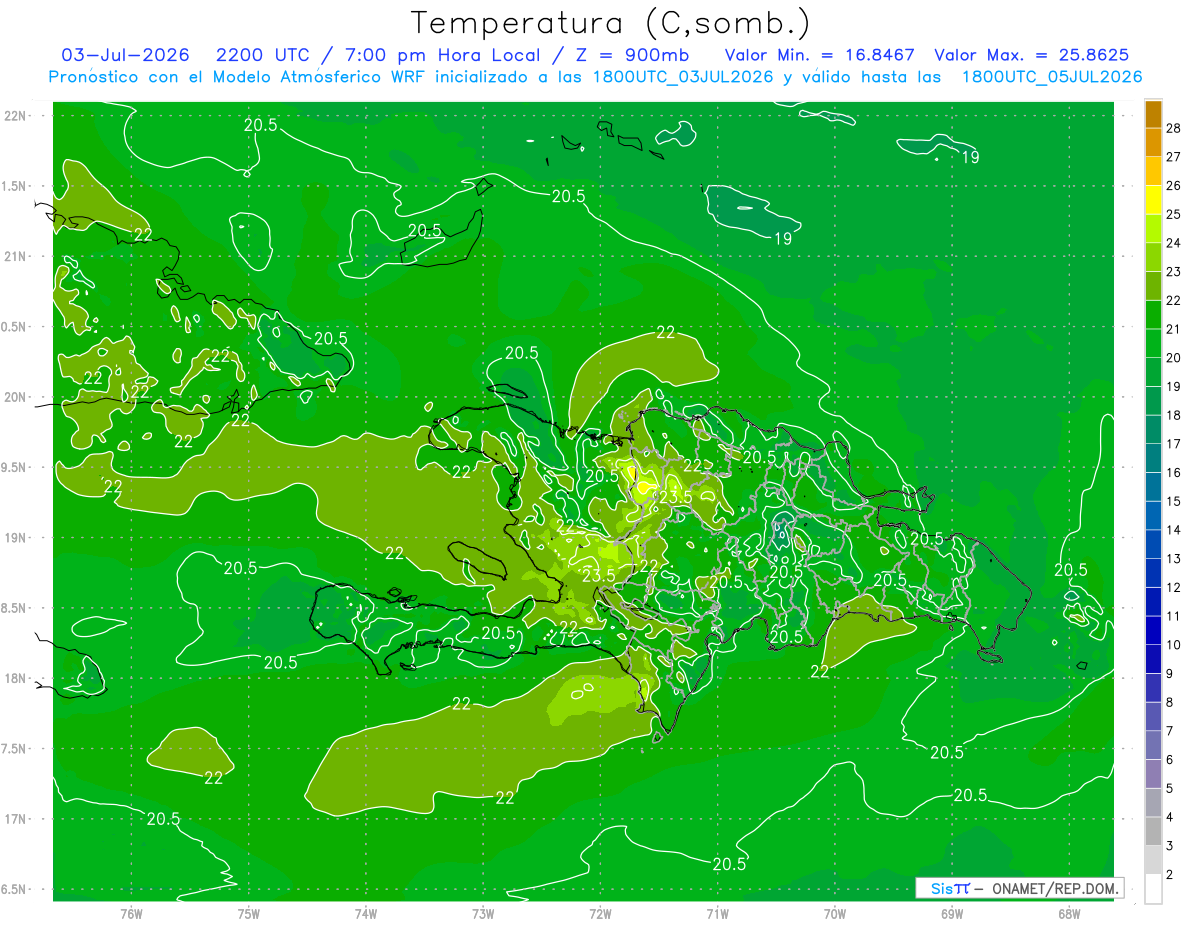This screenshot has width=1200, height=927.
Task: Click the '69W' longitude axis label
Action: [x=951, y=913]
